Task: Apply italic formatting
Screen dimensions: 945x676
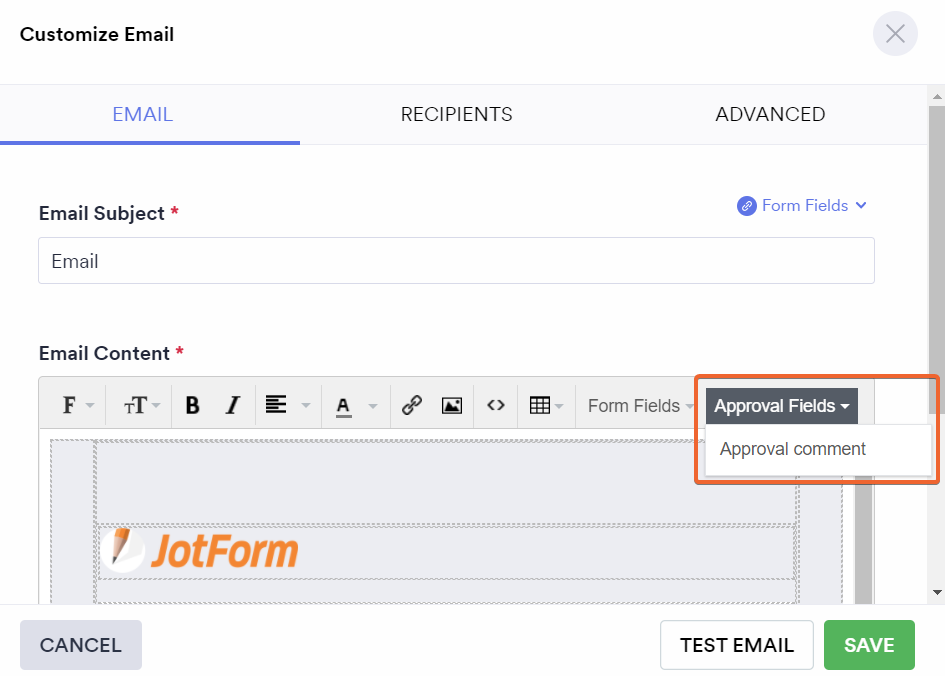Action: click(x=232, y=405)
